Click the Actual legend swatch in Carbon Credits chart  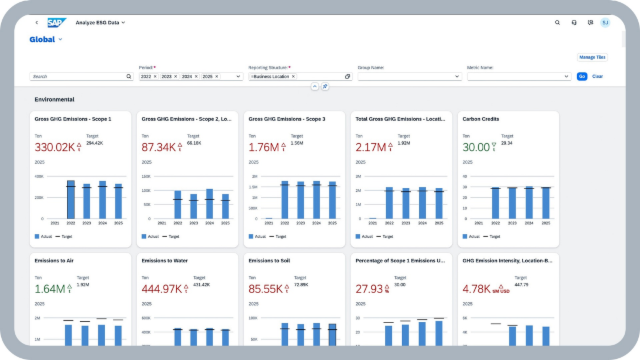click(x=464, y=236)
